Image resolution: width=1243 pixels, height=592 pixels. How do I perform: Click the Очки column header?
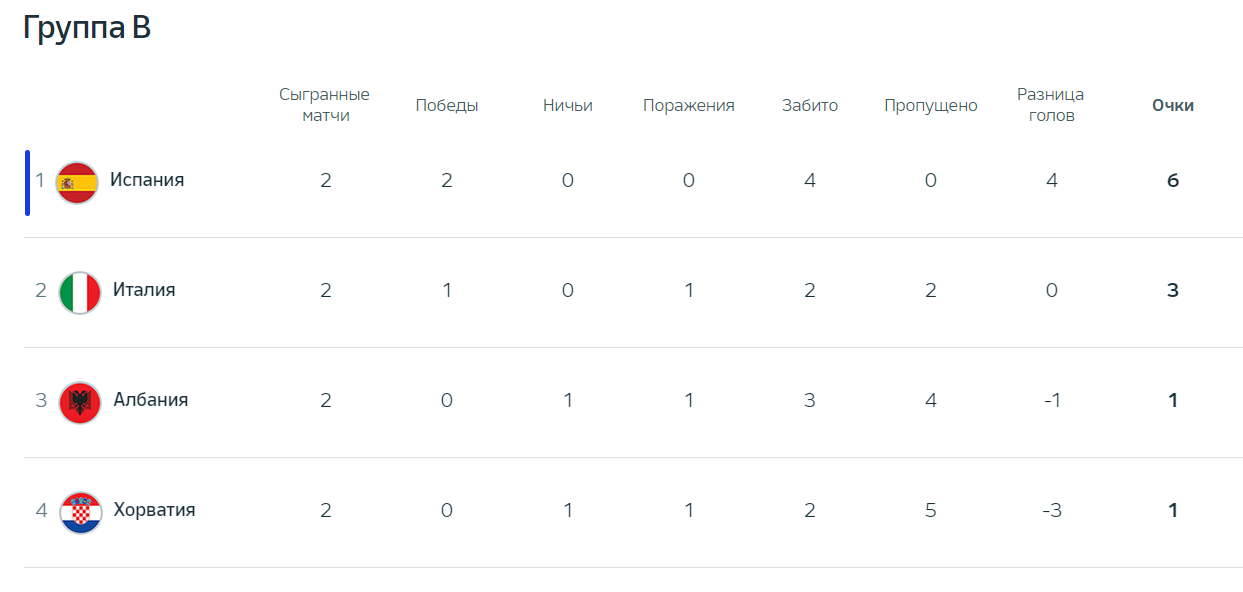(x=1173, y=105)
